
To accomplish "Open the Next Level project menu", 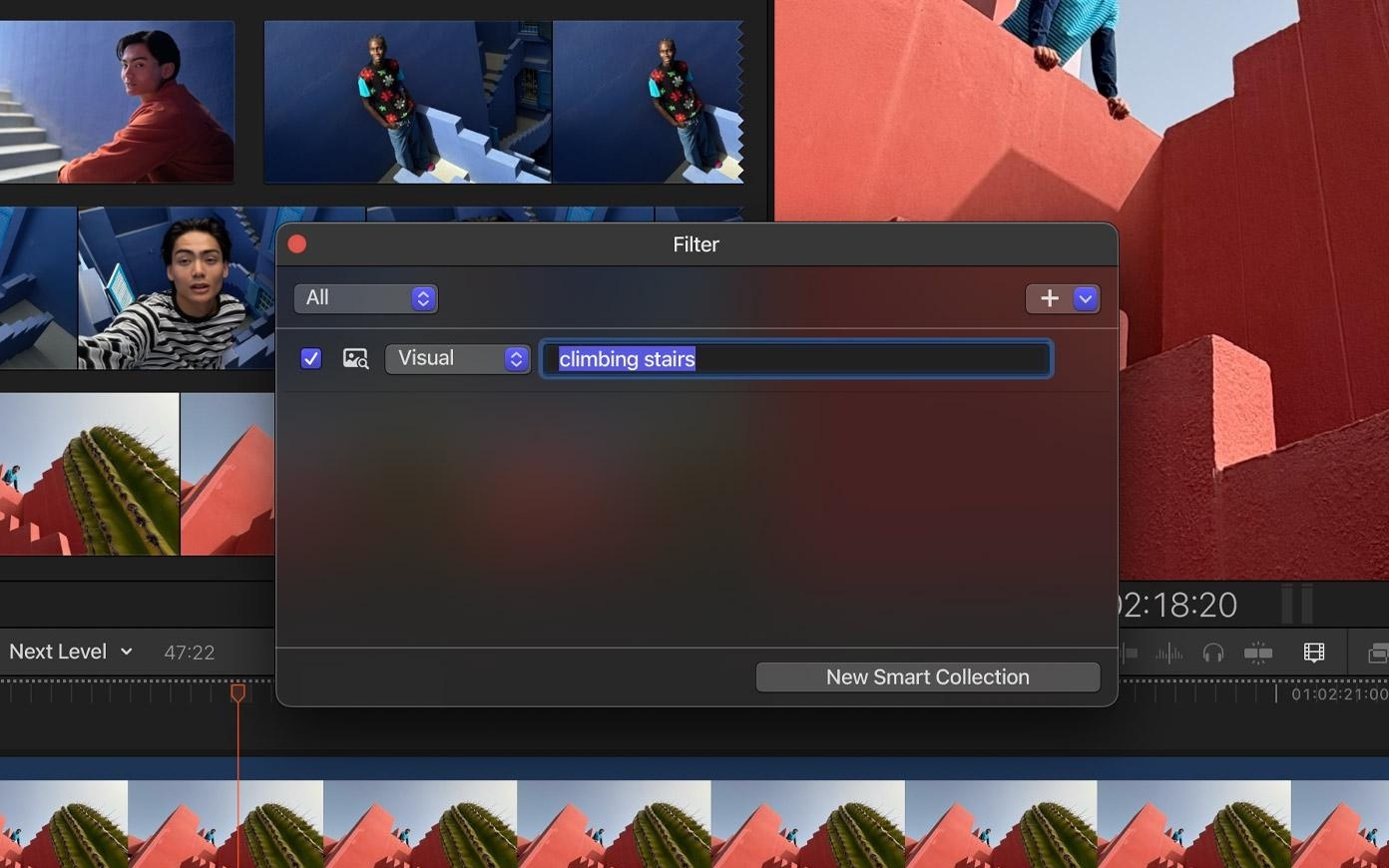I will click(x=71, y=651).
